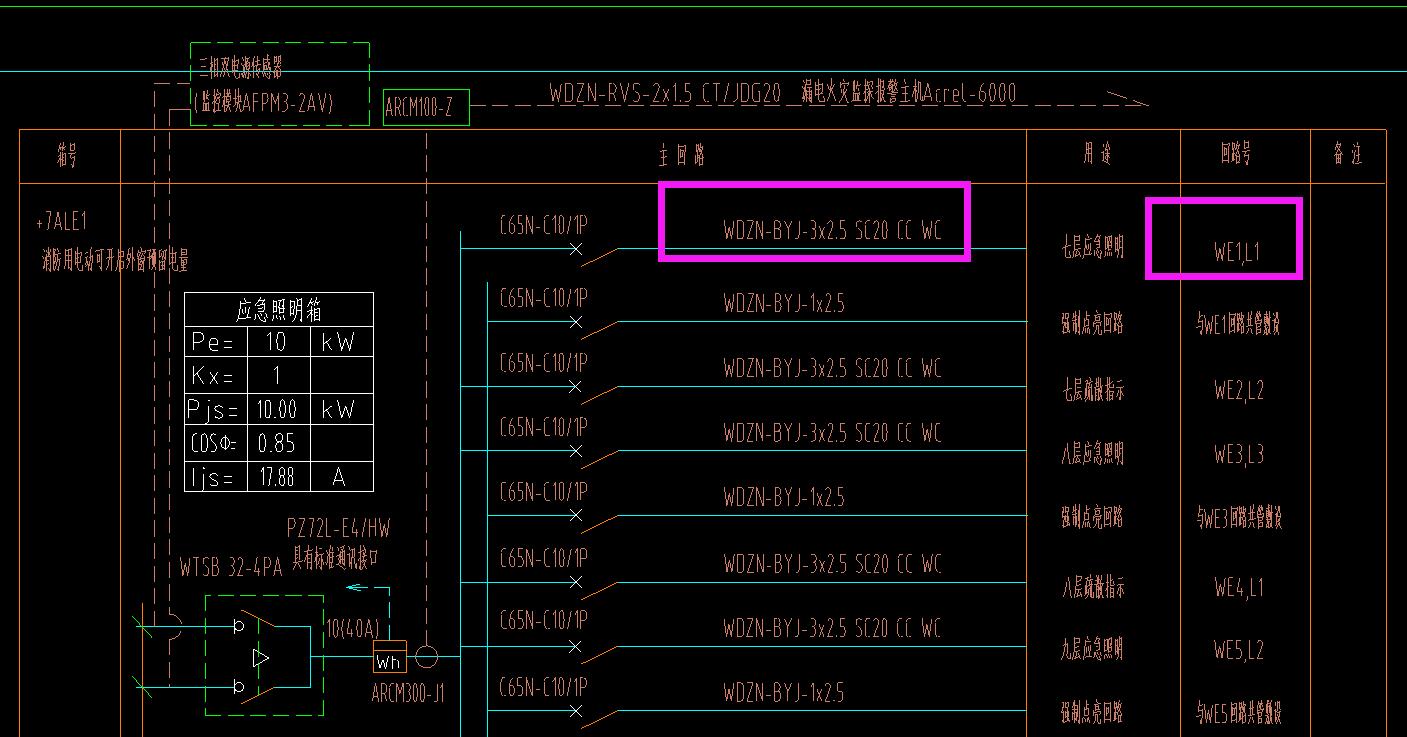Select the 八层疏散指示 usage text
The height and width of the screenshot is (737, 1407).
coord(1093,588)
